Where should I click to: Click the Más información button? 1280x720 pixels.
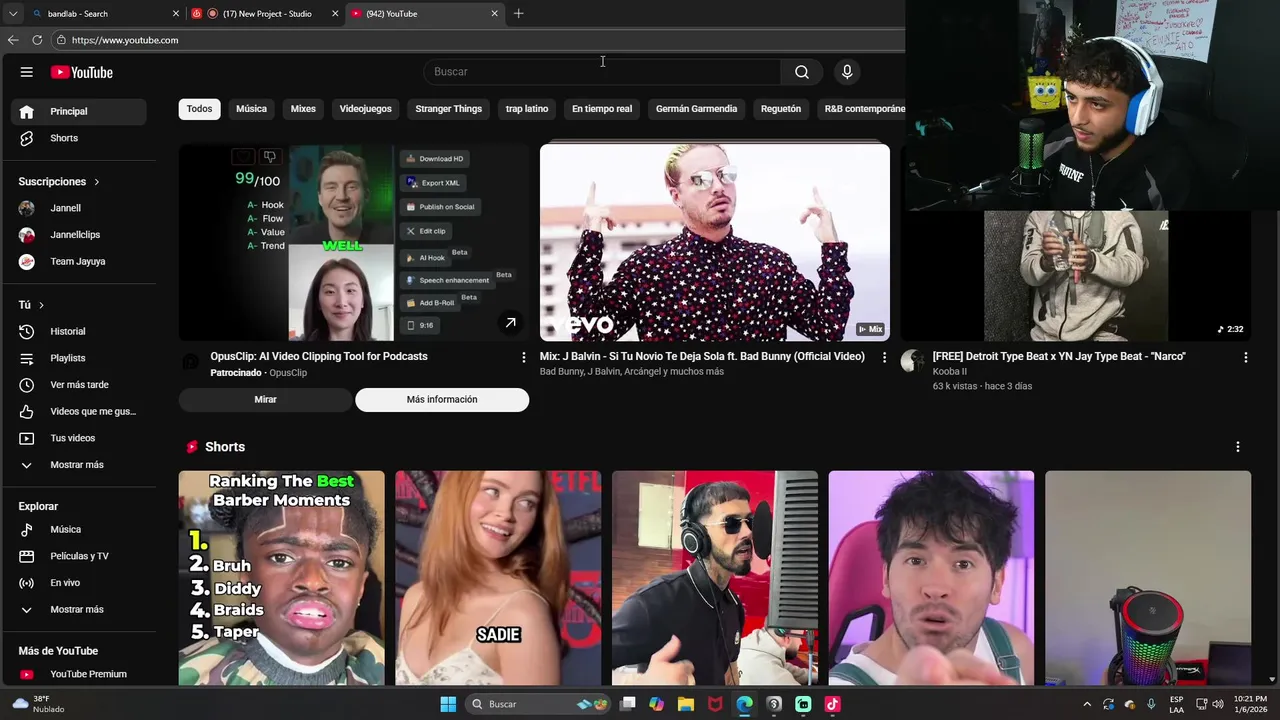[x=442, y=400]
